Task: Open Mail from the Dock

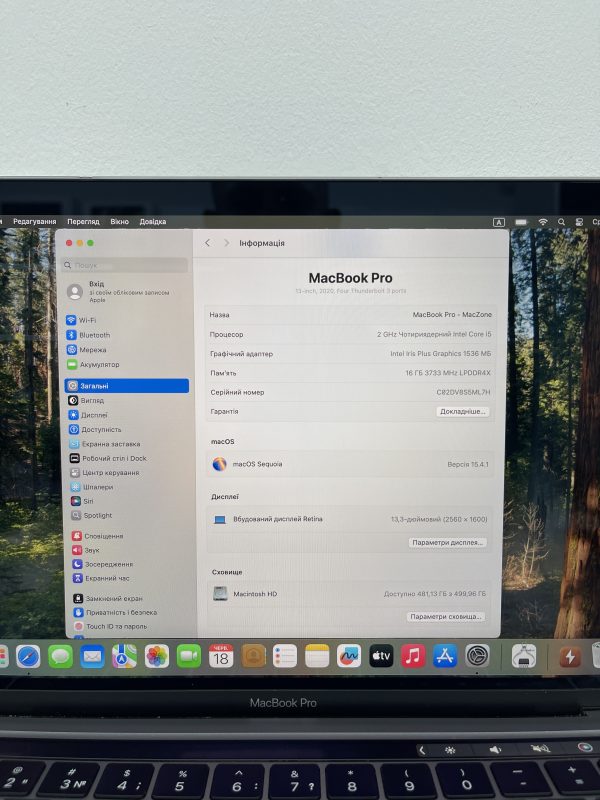Action: 92,656
